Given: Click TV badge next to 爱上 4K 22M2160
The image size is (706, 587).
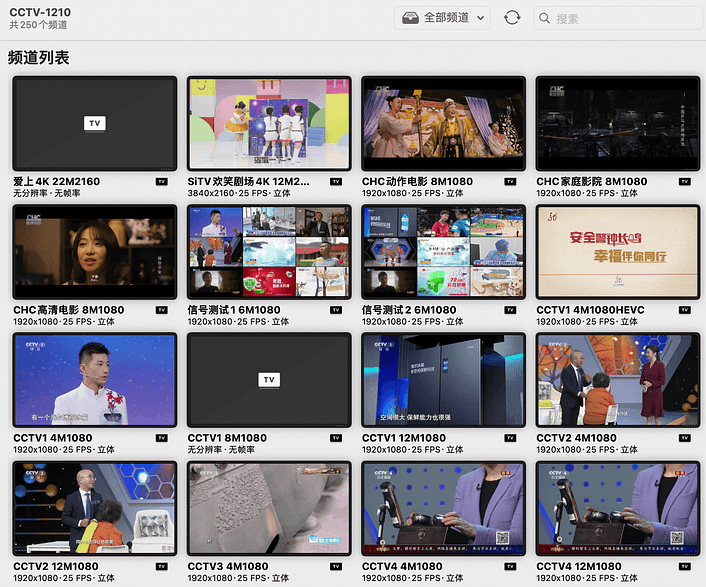Looking at the screenshot, I should coord(162,181).
